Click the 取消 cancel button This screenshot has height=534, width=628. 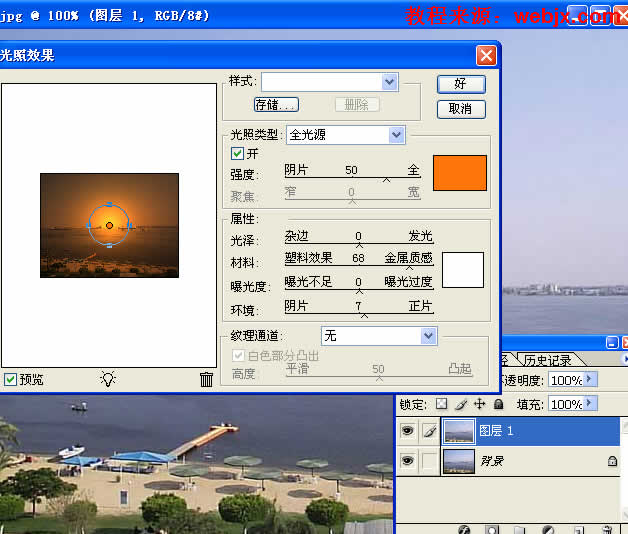(x=461, y=109)
